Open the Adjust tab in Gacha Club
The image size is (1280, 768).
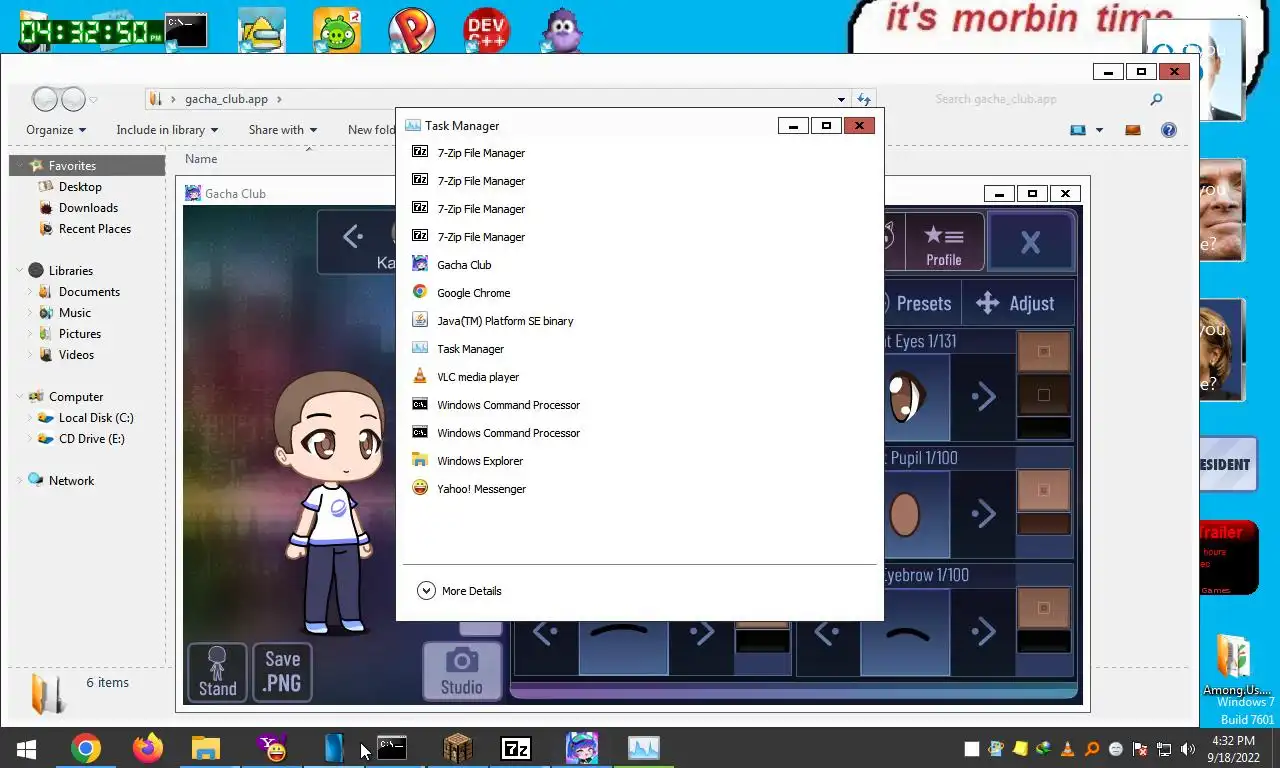(1016, 303)
